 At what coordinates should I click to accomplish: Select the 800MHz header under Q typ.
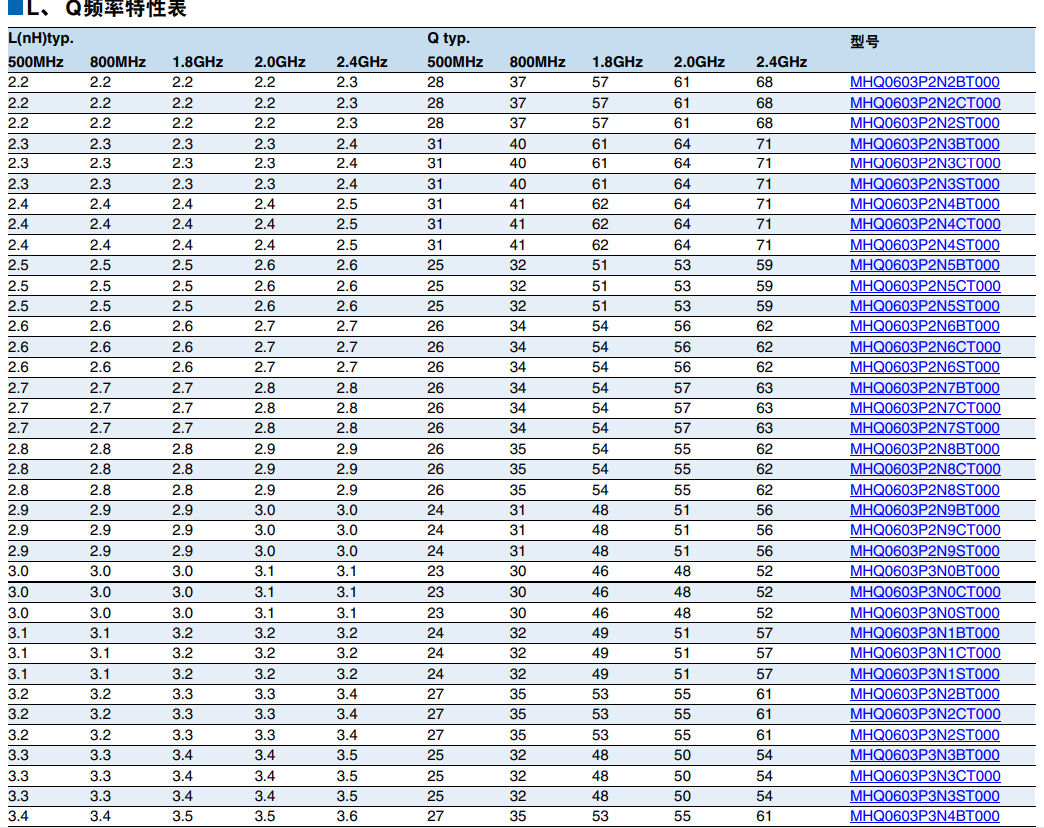(538, 62)
